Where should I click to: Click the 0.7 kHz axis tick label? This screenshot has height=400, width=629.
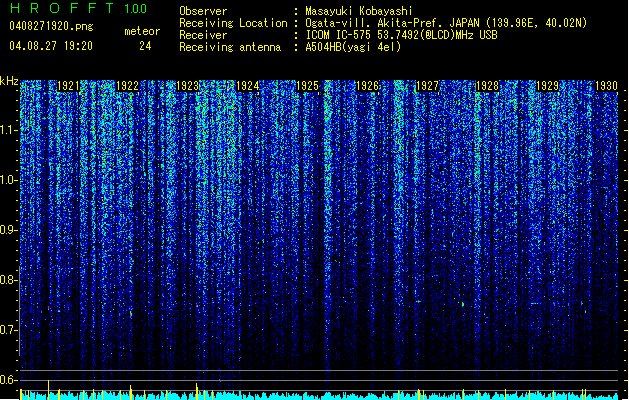9,330
